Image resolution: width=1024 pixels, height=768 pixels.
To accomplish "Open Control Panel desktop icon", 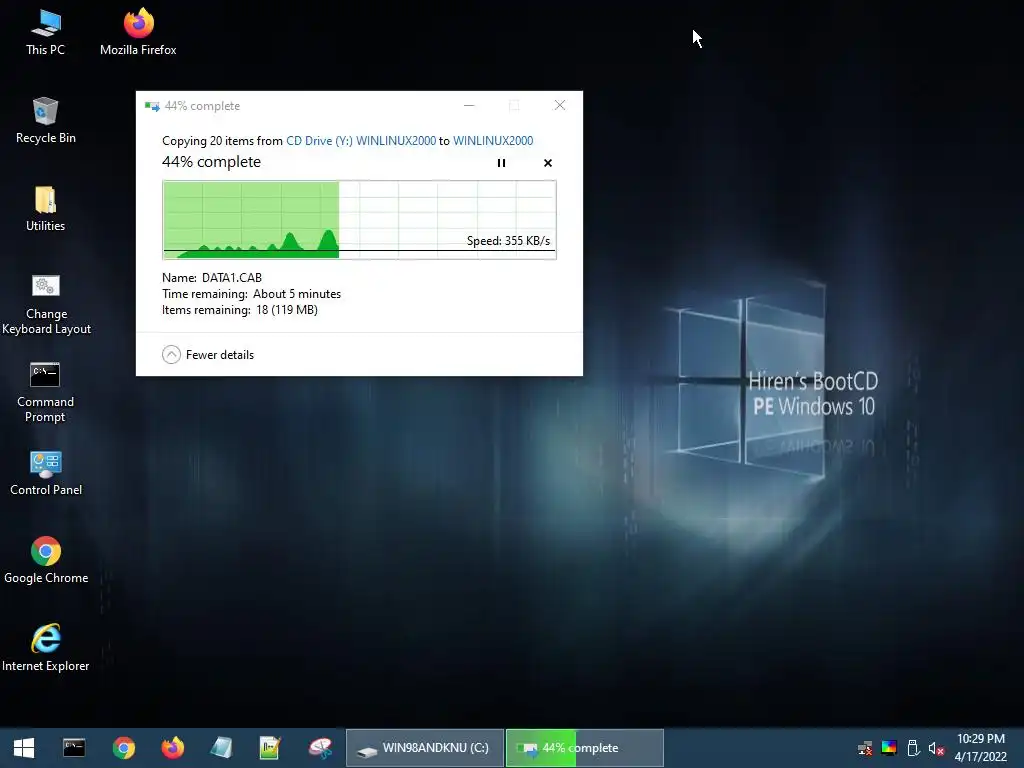I will (x=46, y=473).
